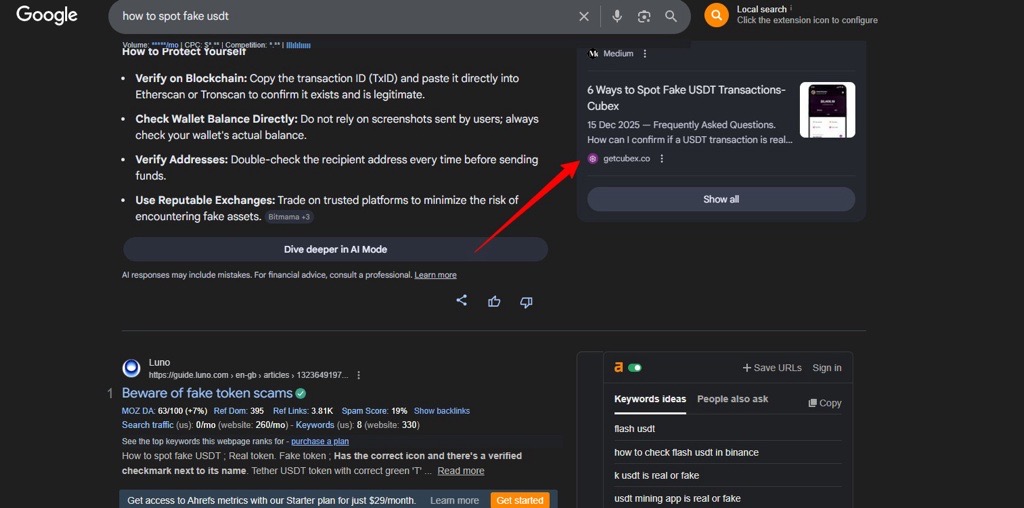Start voice search with the microphone icon
Viewport: 1024px width, 508px height.
point(617,17)
